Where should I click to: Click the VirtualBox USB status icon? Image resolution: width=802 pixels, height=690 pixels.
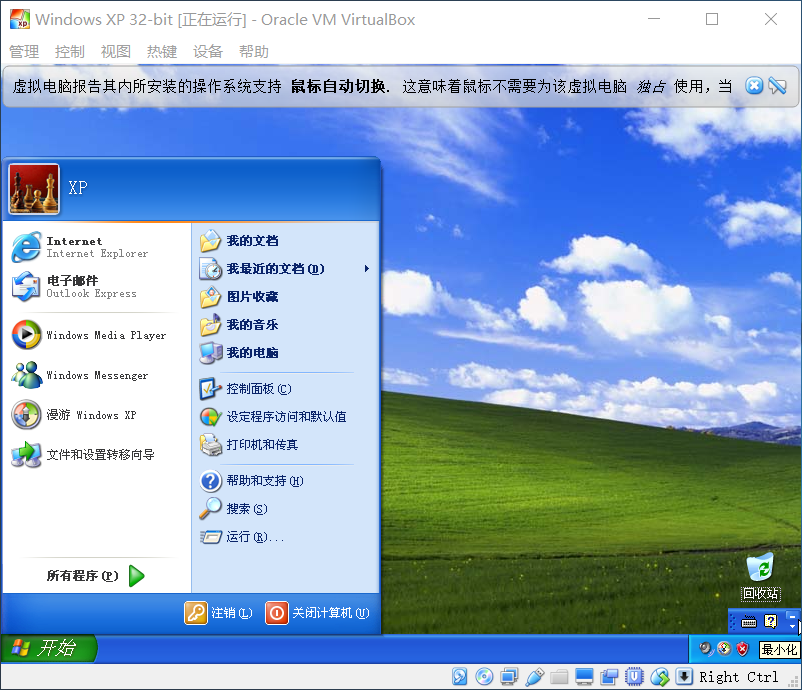[x=534, y=677]
